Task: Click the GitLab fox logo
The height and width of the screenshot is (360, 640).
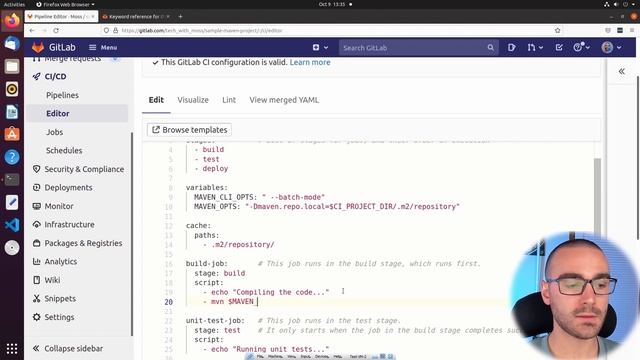Action: click(38, 47)
